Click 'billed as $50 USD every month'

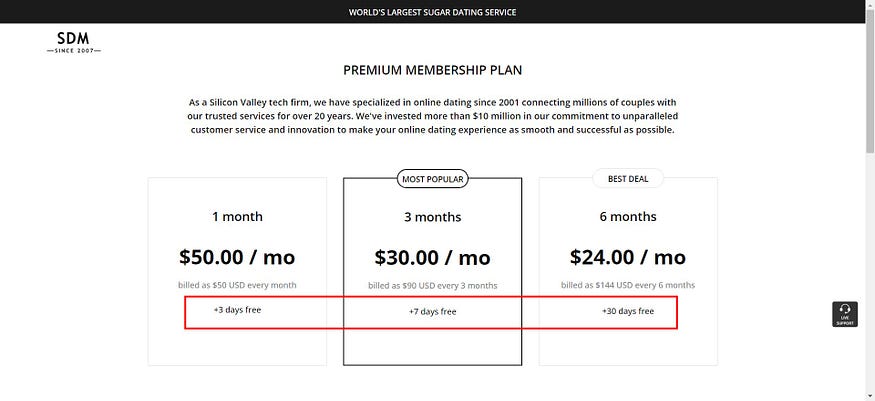[237, 285]
